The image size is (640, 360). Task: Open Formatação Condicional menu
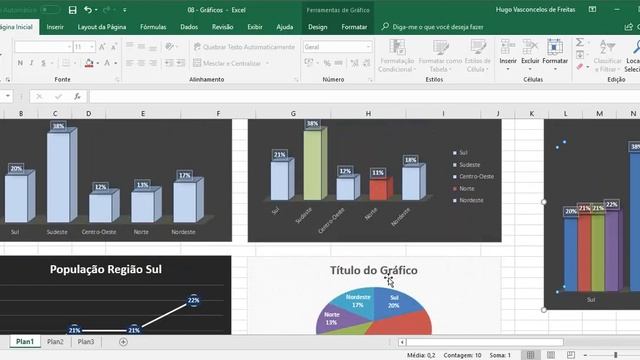[x=397, y=56]
